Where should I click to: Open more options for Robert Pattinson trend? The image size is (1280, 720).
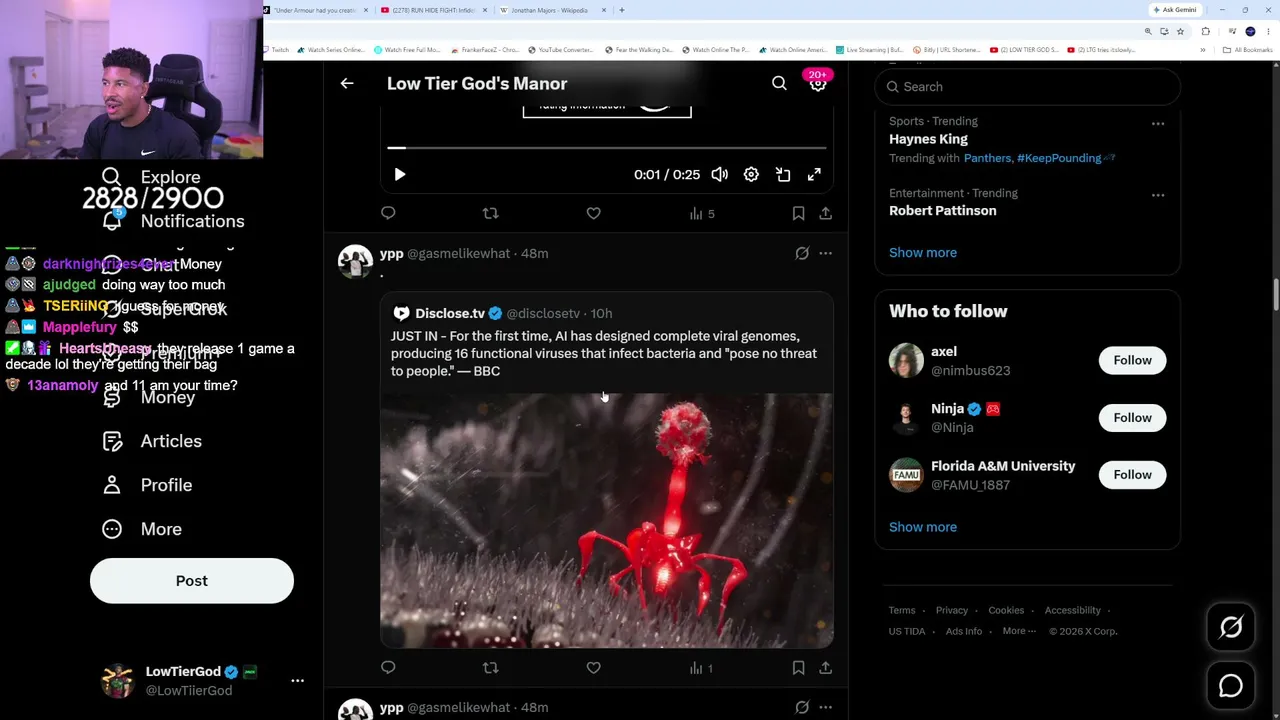pos(1158,195)
